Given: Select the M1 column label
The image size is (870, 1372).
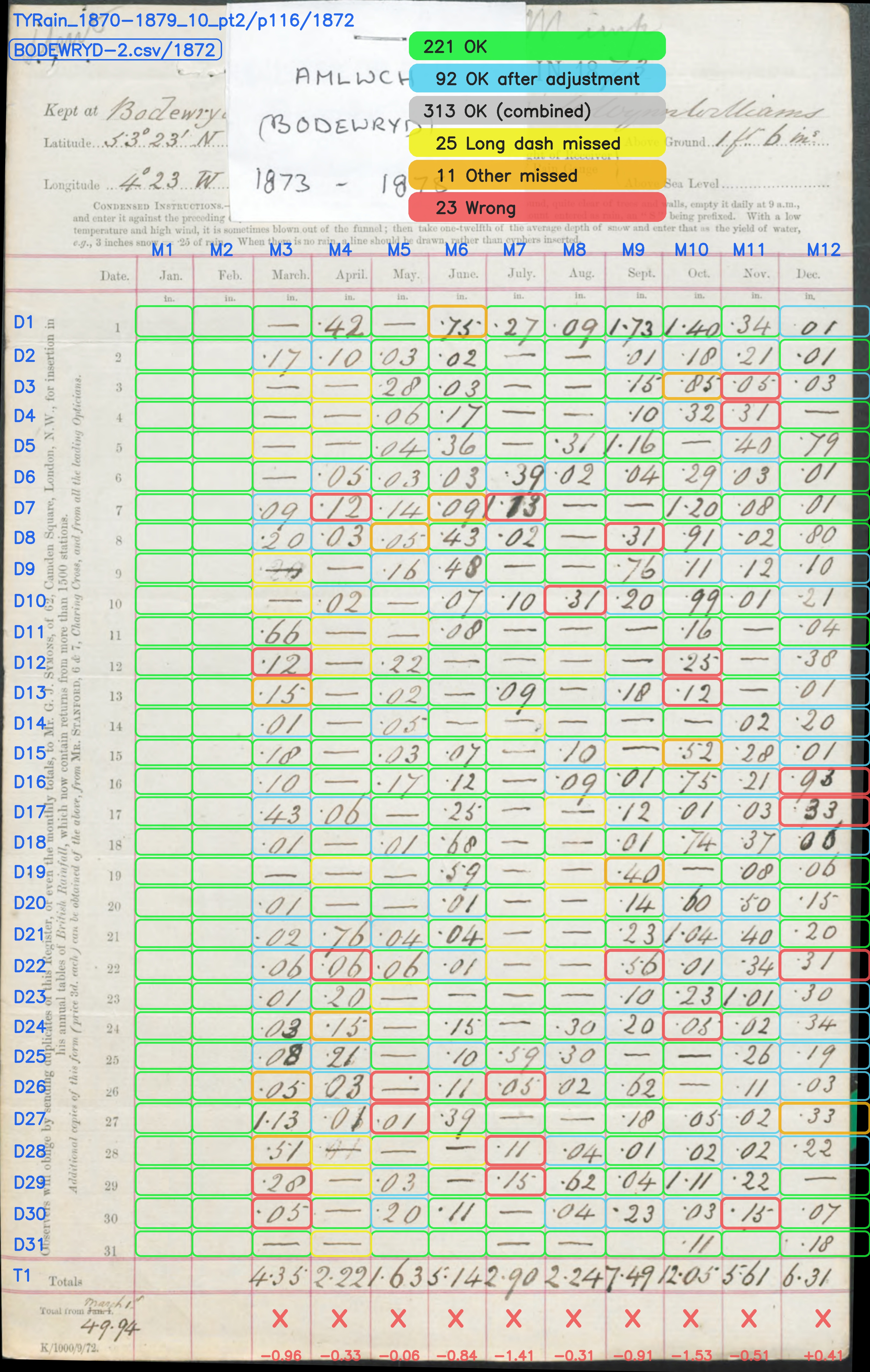Looking at the screenshot, I should (162, 250).
